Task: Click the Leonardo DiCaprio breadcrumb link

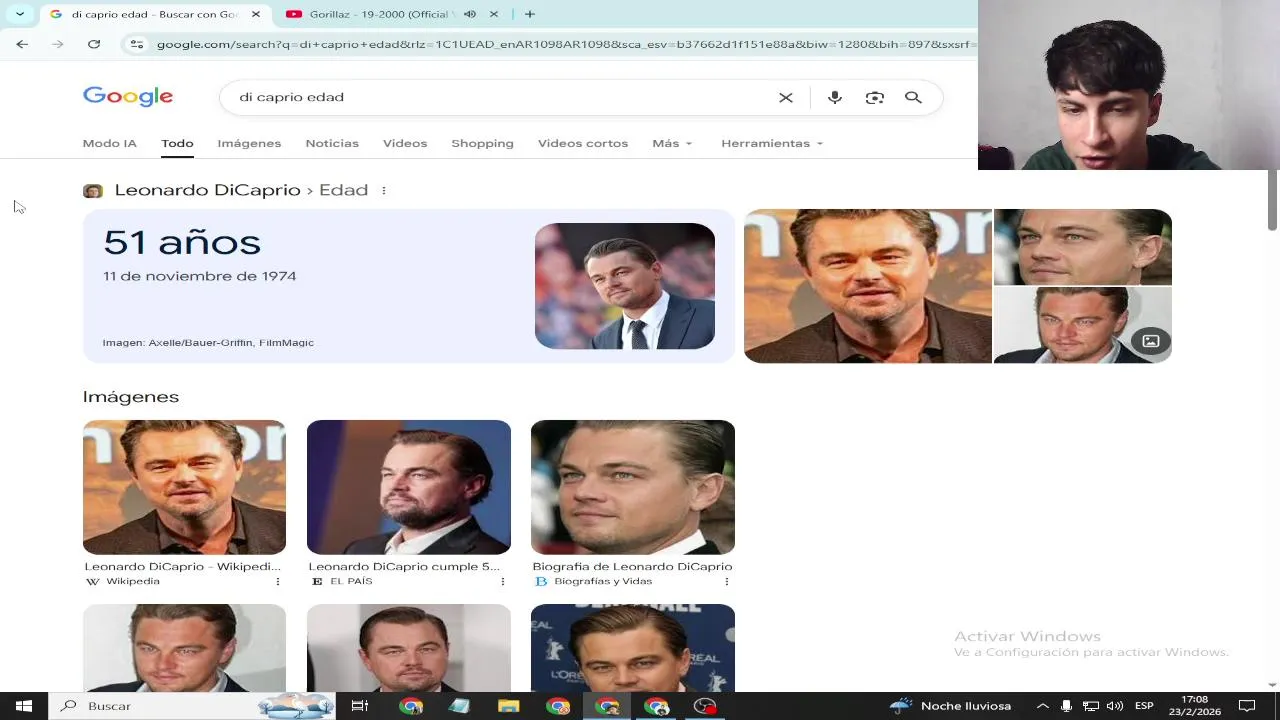Action: 207,190
